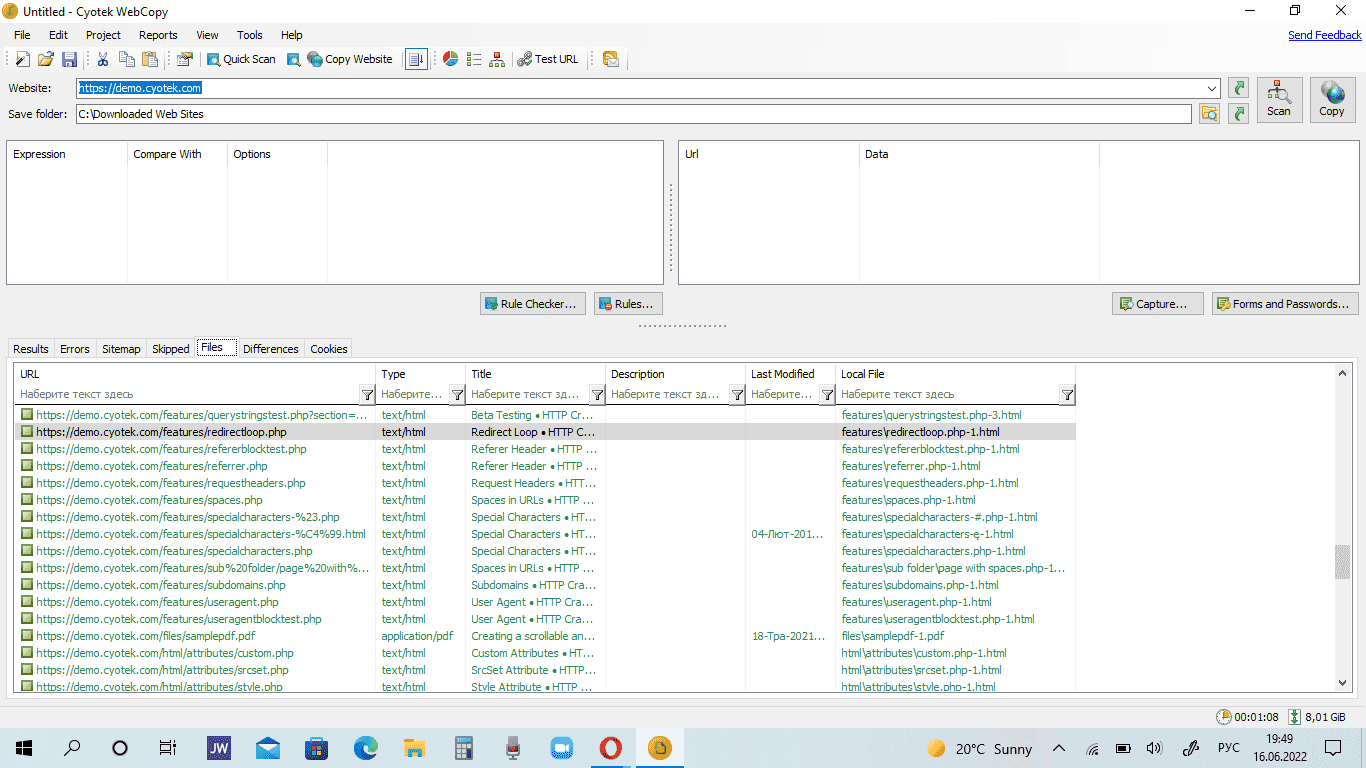Click the scissors cut icon
Screen dimensions: 1366x768
(x=102, y=59)
